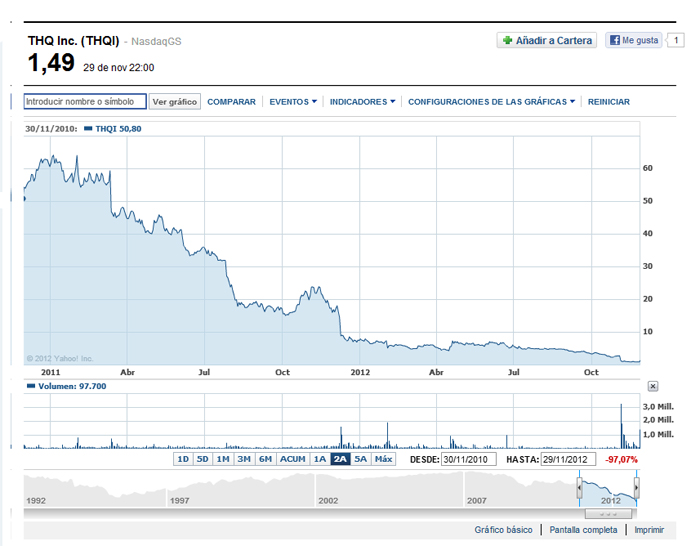Open Configuraciones de las Gráficas dropdown
Viewport: 700px width, 546px height.
click(492, 102)
